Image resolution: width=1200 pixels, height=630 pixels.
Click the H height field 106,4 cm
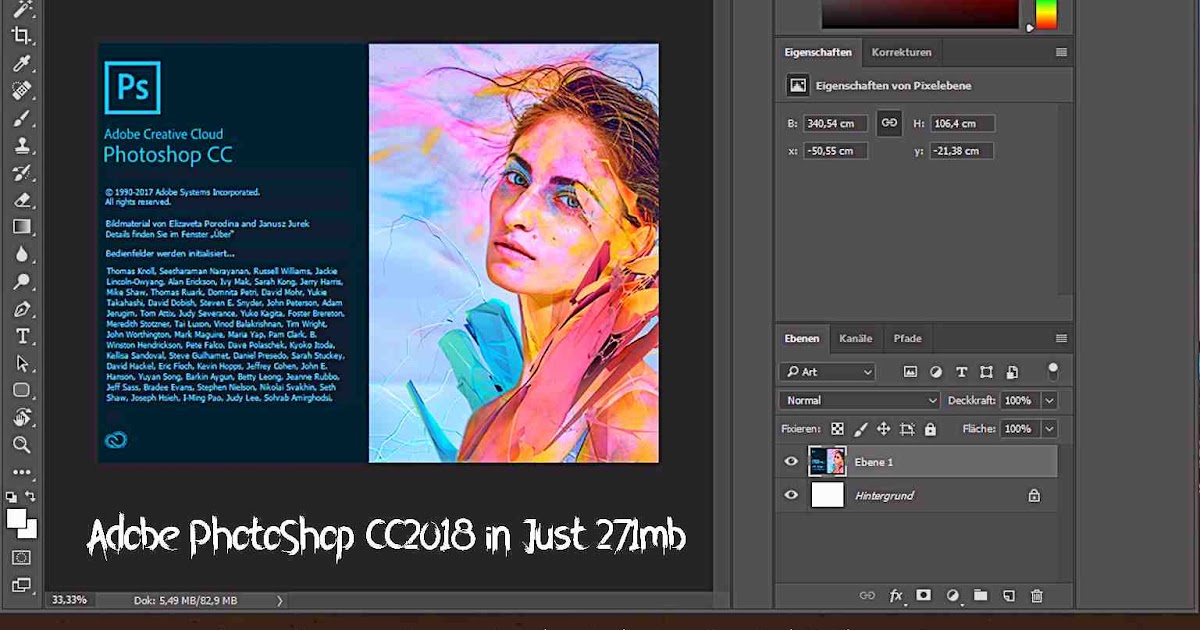click(x=961, y=124)
